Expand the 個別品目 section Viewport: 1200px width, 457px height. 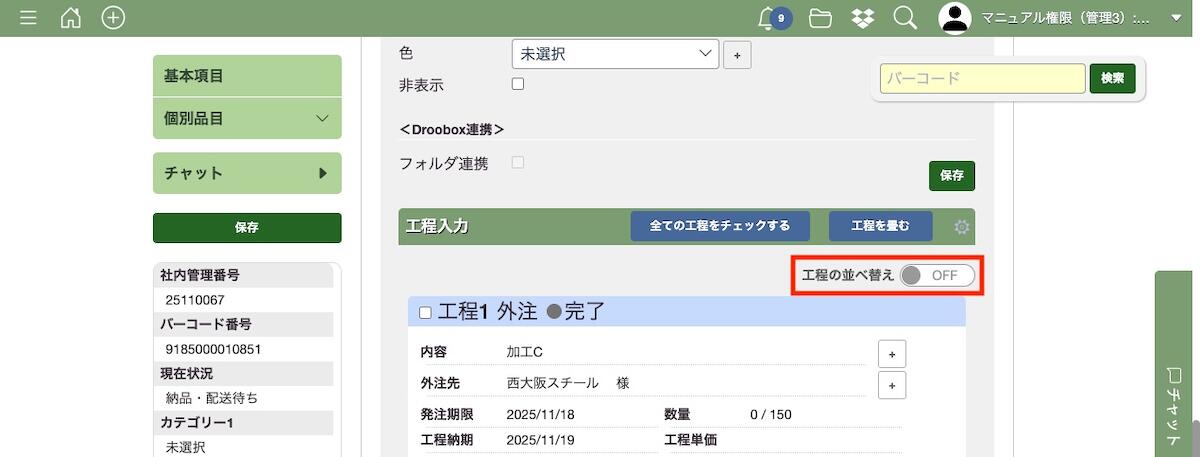coord(247,118)
